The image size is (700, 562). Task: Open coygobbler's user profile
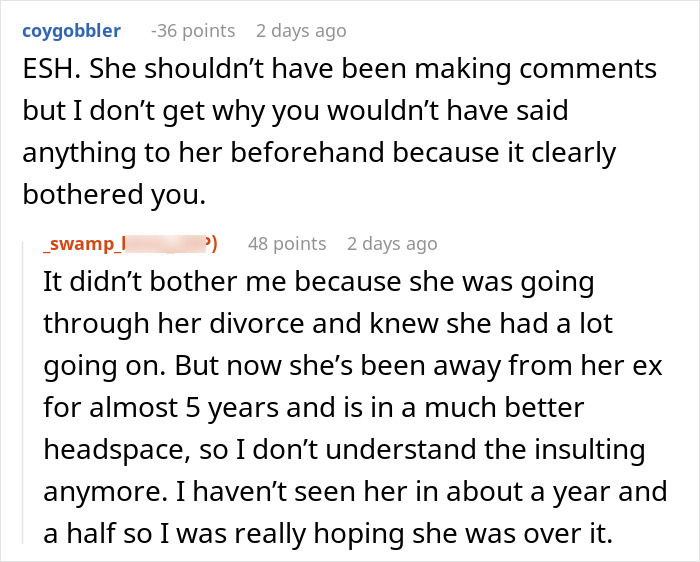click(x=71, y=31)
